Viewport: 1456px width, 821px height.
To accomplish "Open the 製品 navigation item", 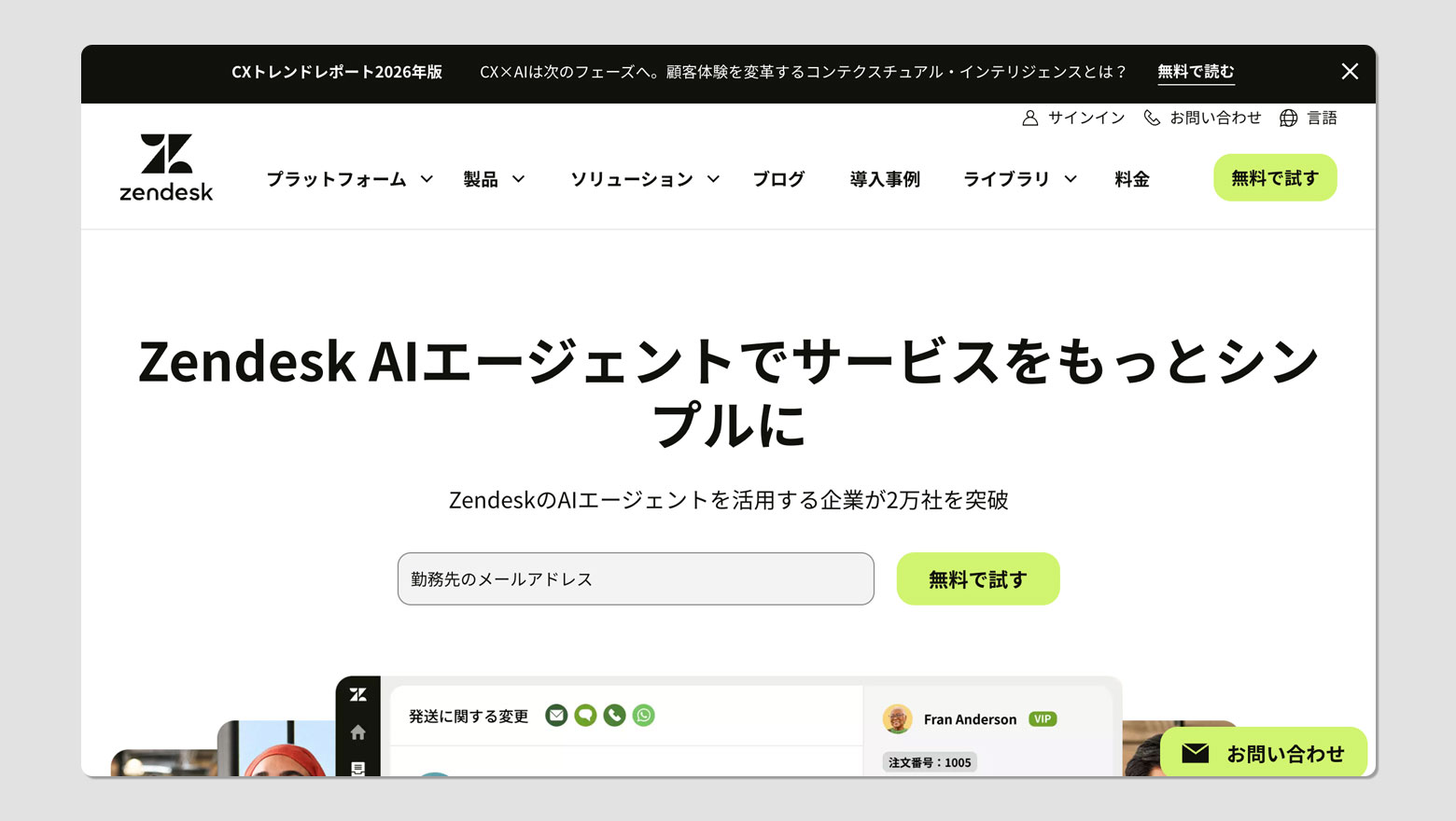I will [481, 179].
